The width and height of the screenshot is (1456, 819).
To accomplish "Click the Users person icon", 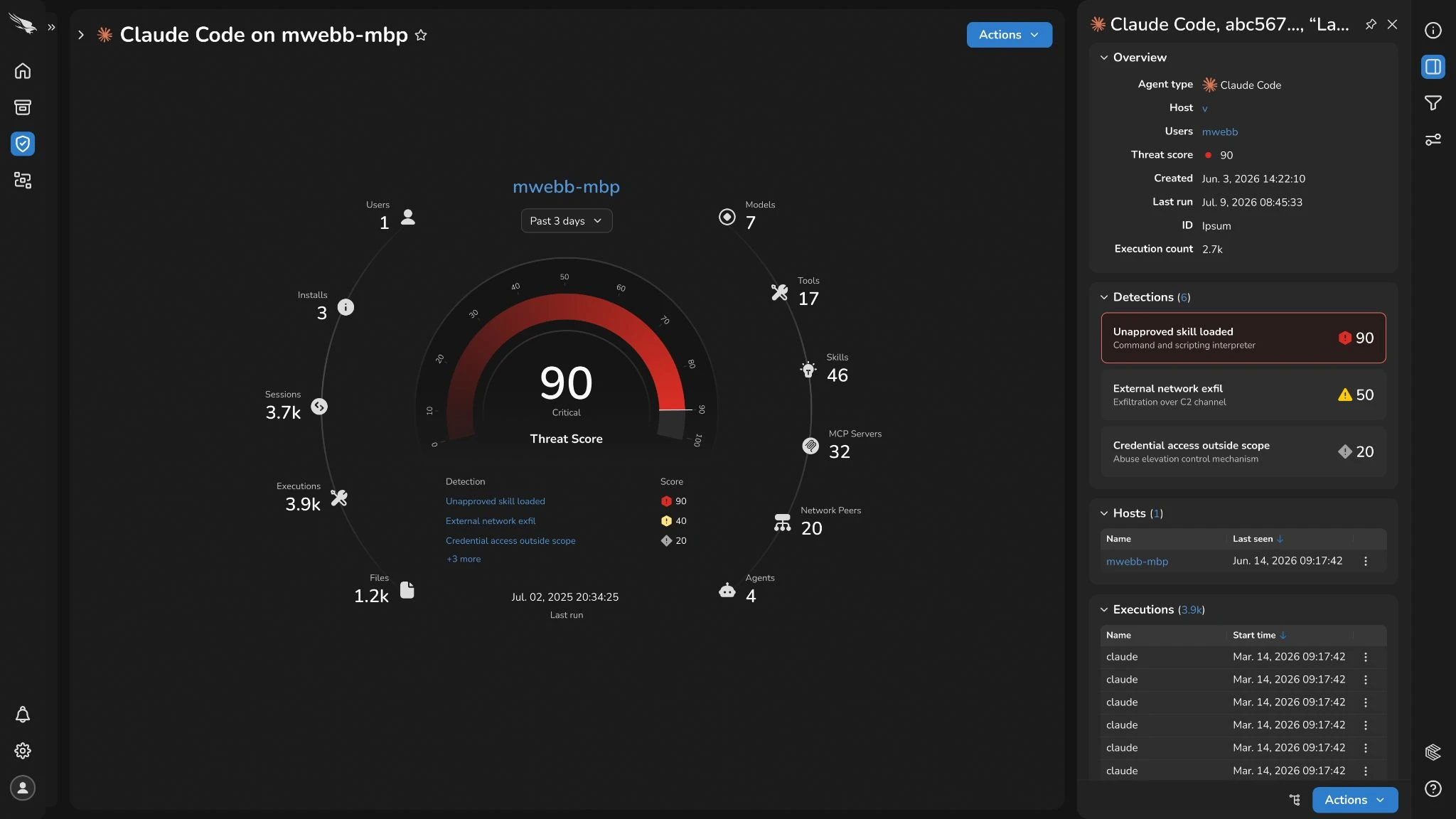I will click(407, 217).
